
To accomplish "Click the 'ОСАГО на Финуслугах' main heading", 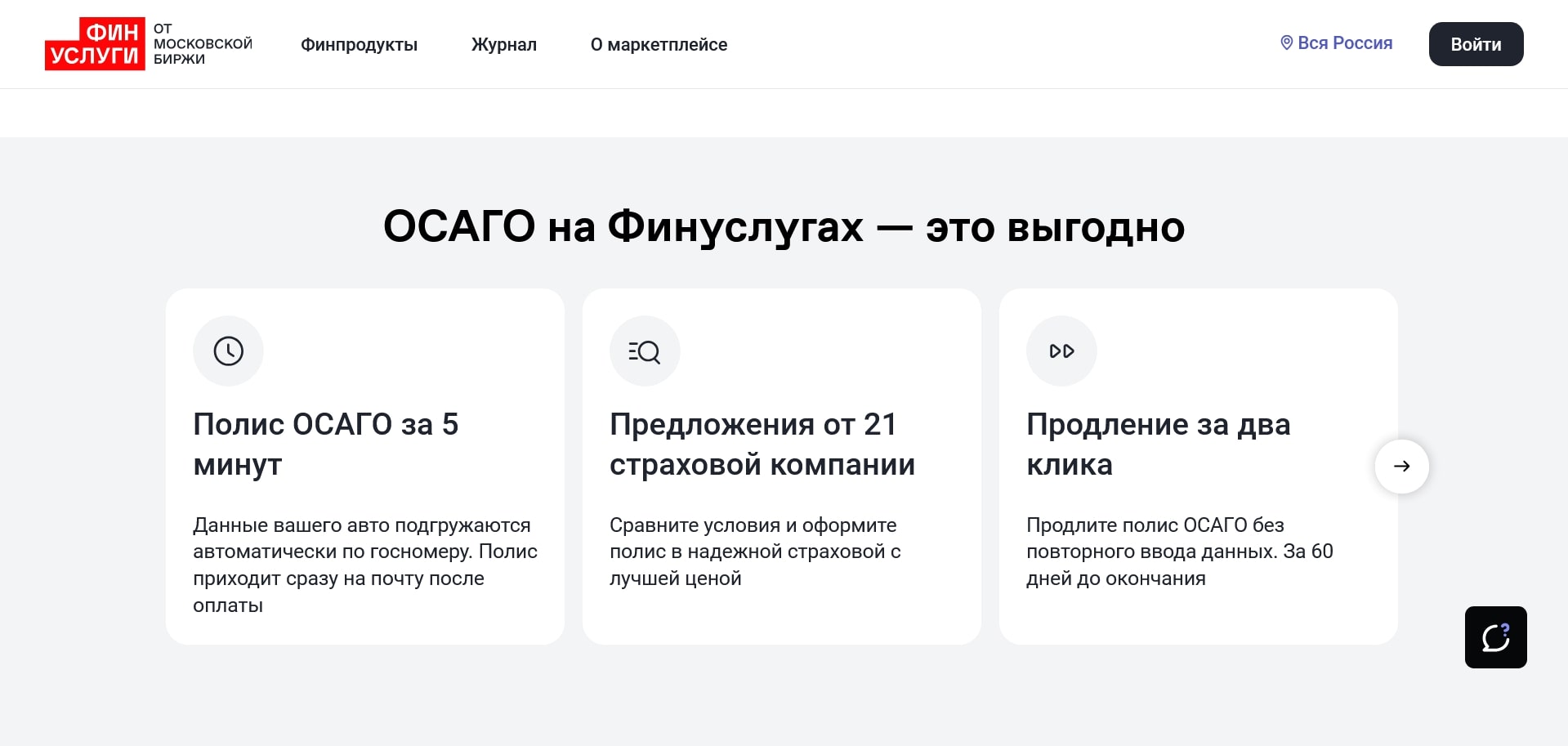I will 784,226.
